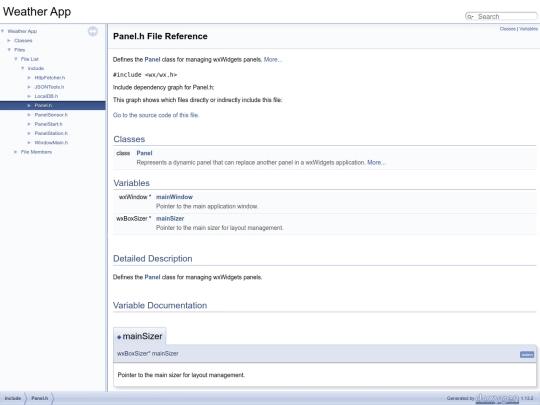This screenshot has width=540, height=405.
Task: Open the mainWindow variable link
Action: coord(174,197)
